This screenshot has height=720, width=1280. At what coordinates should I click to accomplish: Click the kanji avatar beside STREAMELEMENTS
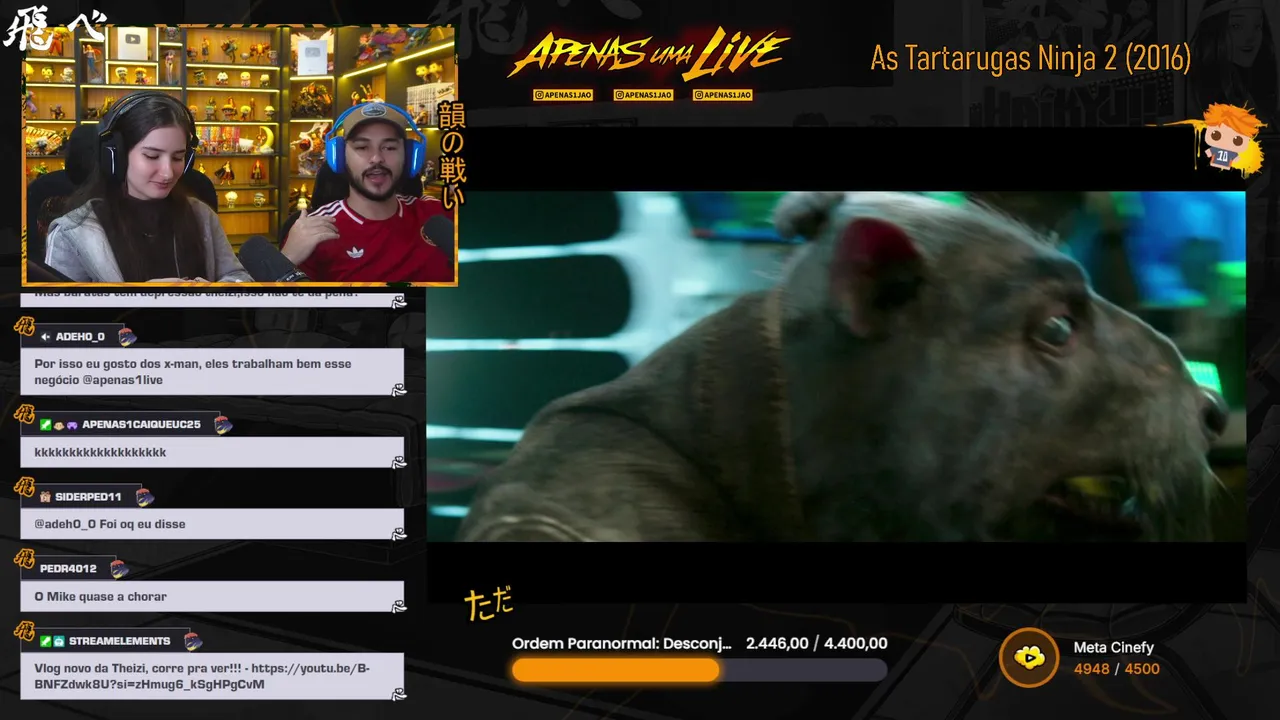pyautogui.click(x=25, y=631)
